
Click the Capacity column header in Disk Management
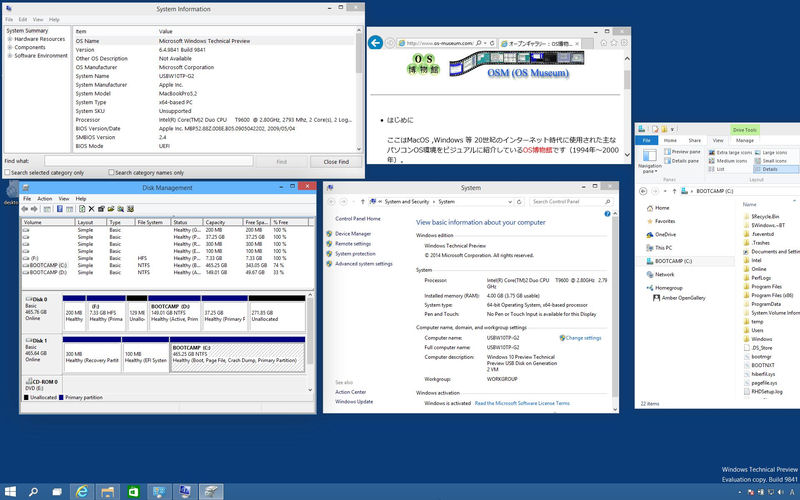pos(222,222)
